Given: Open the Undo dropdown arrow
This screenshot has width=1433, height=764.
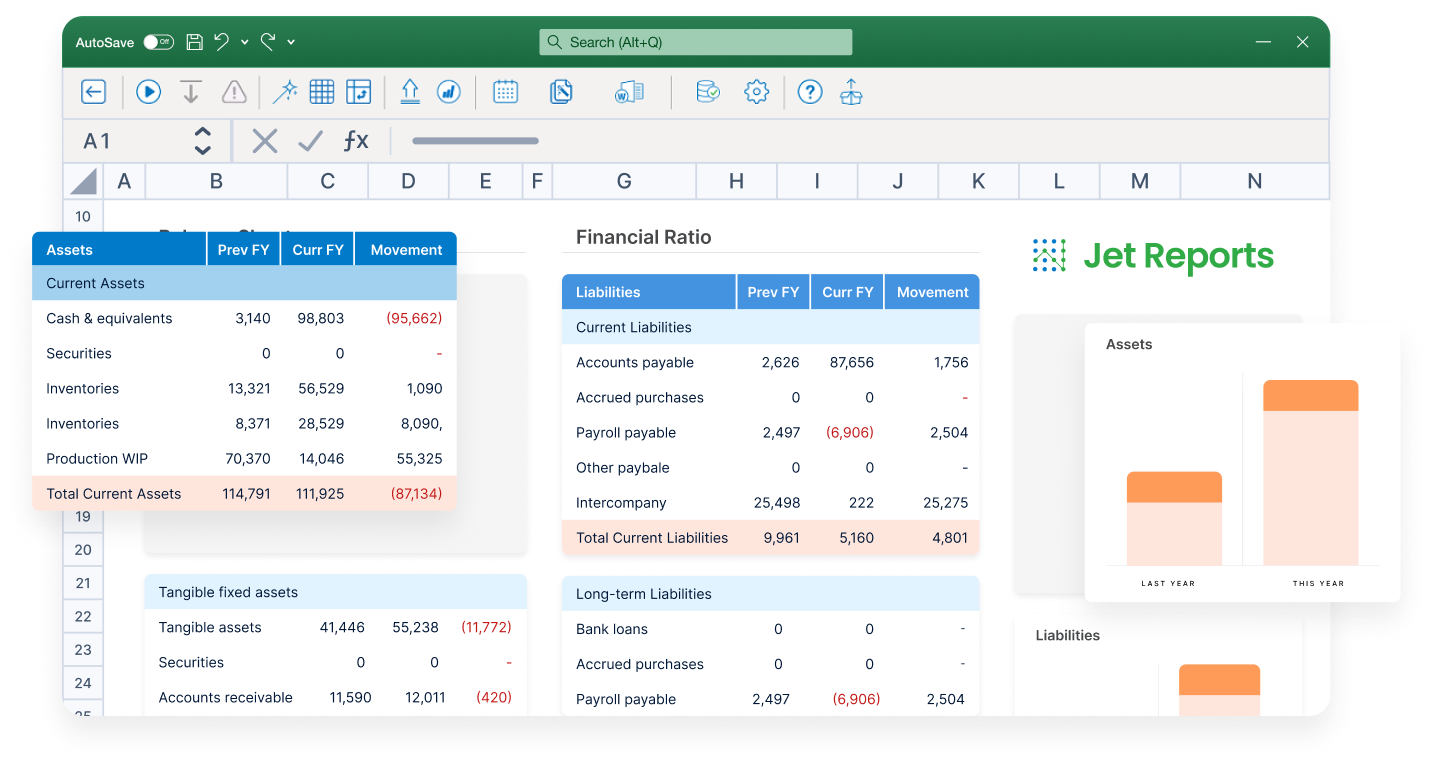Looking at the screenshot, I should click(244, 42).
